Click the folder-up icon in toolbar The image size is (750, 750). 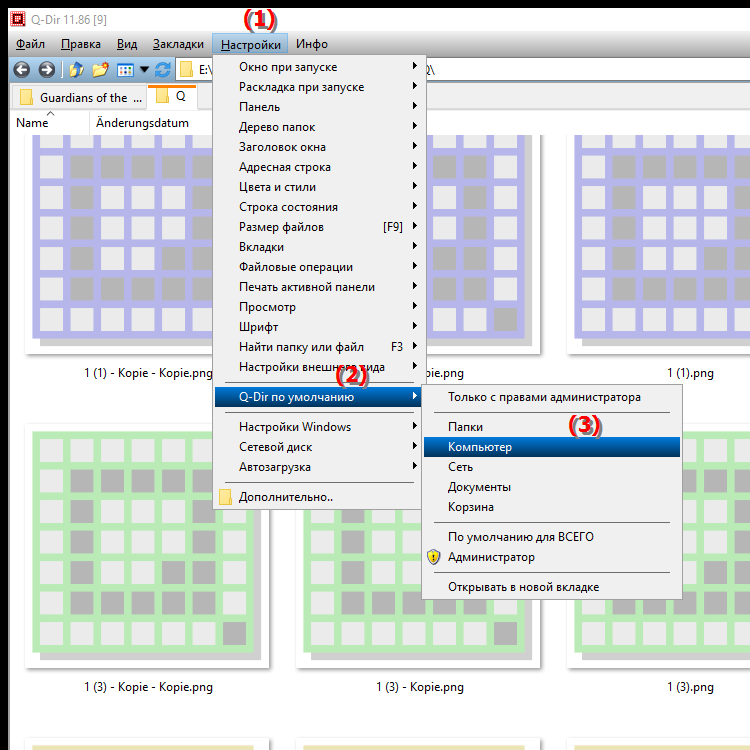[76, 70]
